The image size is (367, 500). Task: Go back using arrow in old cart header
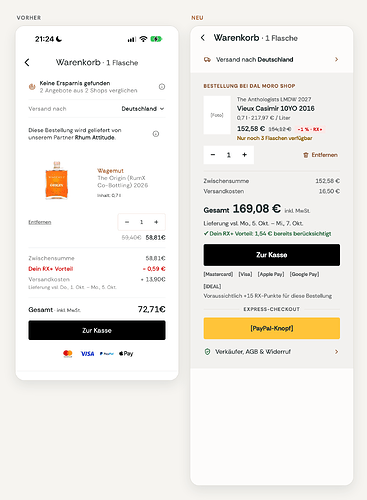click(x=27, y=62)
